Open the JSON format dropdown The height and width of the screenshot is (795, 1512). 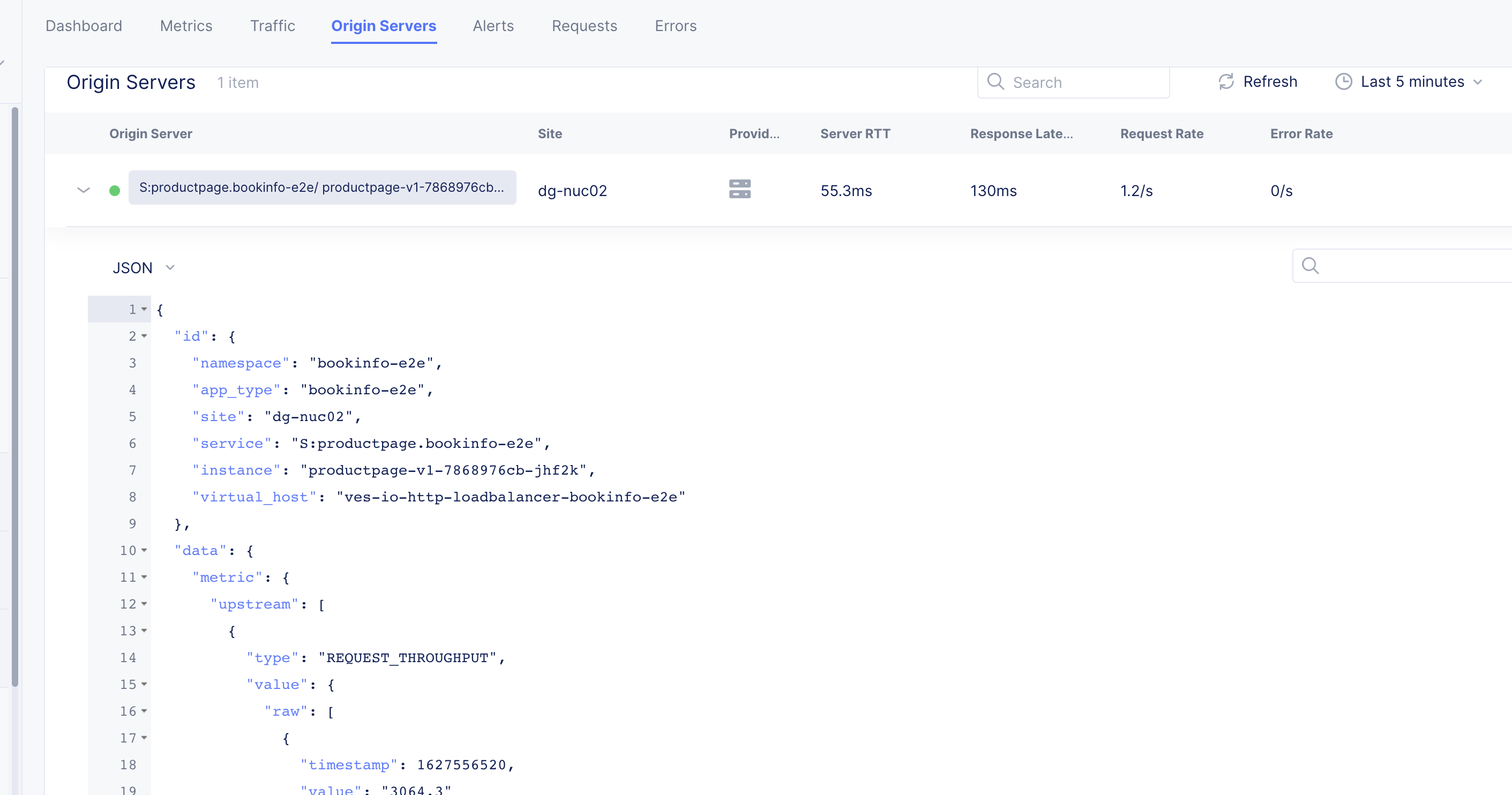point(143,267)
